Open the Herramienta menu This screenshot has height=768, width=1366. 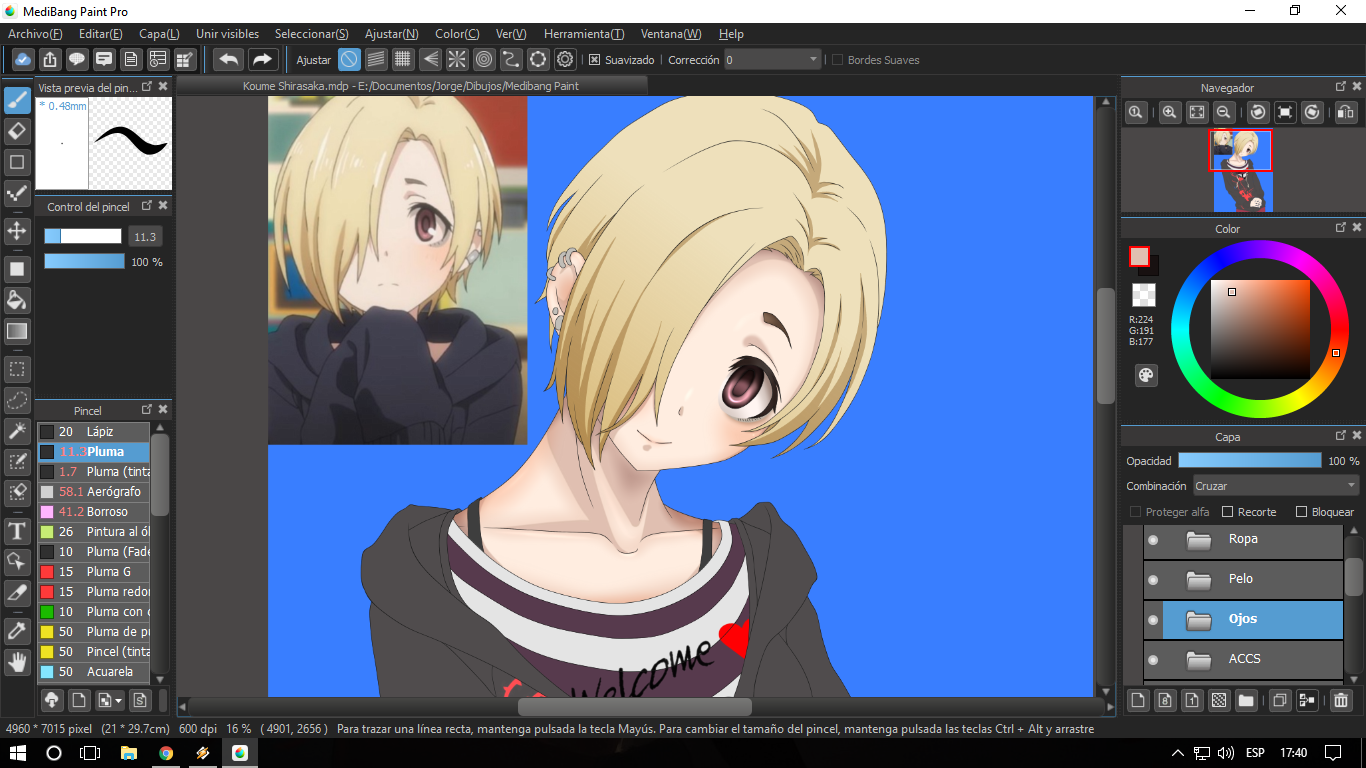(584, 34)
